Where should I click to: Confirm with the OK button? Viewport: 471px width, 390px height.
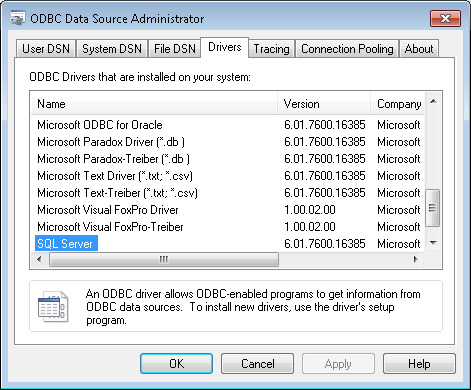pyautogui.click(x=176, y=364)
